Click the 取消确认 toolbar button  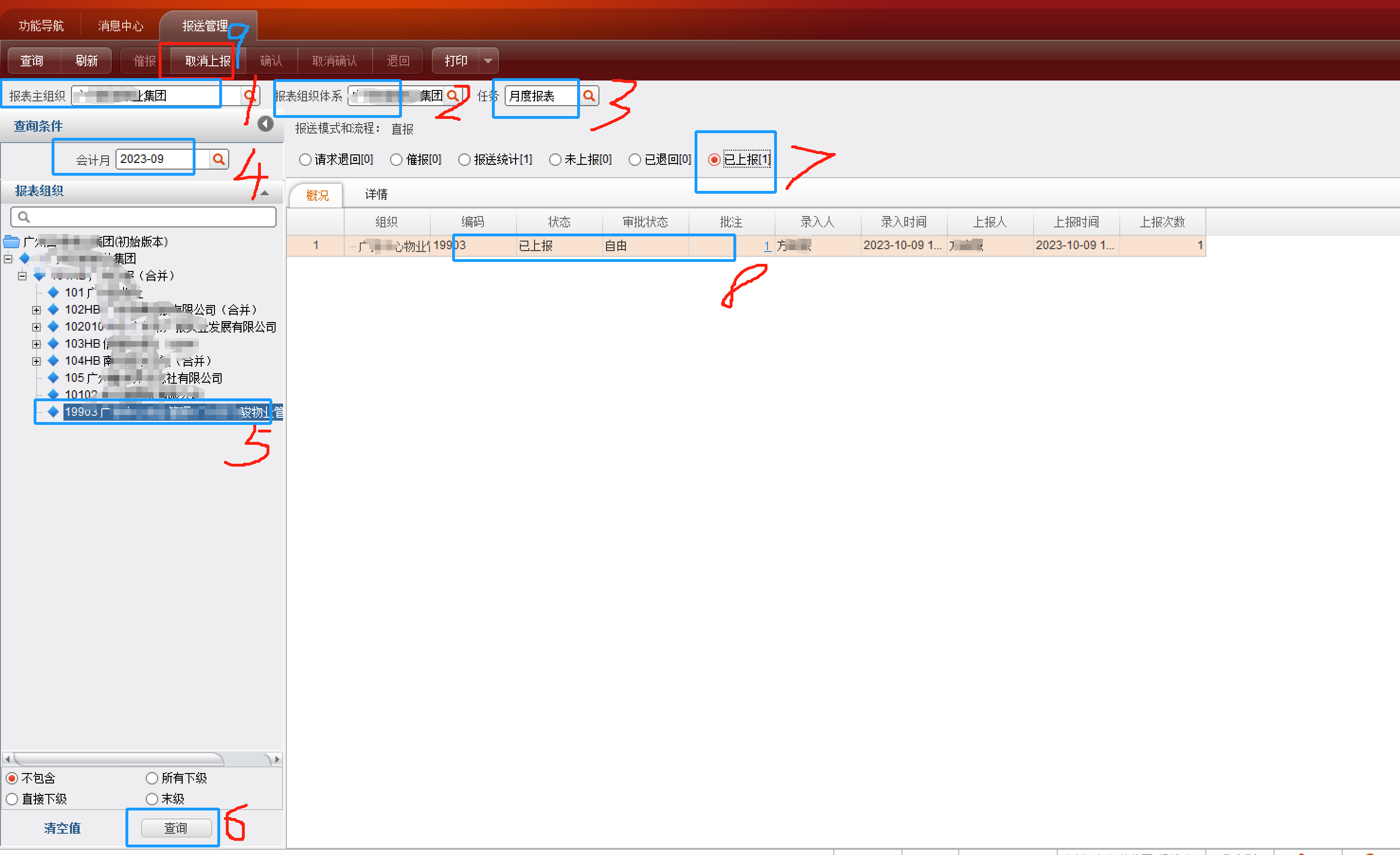tap(335, 61)
